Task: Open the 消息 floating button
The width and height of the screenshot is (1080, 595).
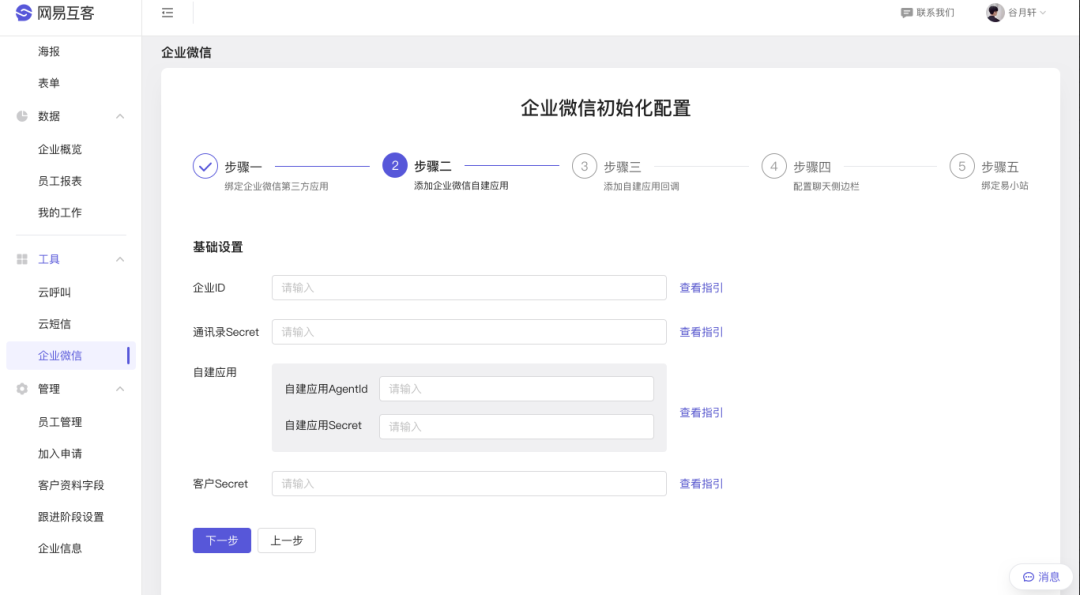Action: [x=1041, y=577]
